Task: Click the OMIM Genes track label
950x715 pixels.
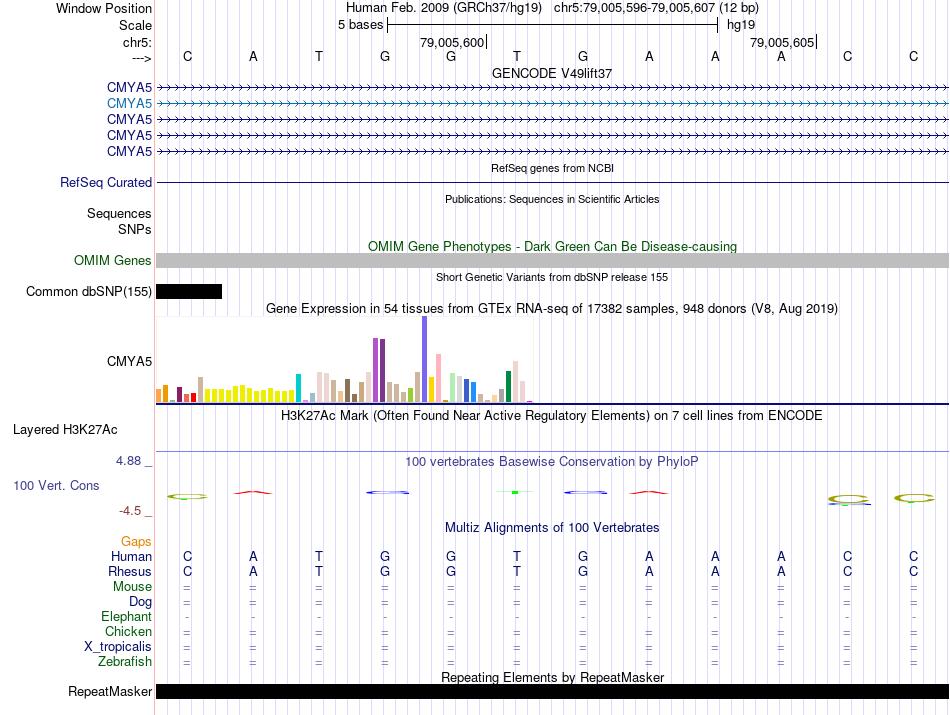Action: tap(113, 261)
